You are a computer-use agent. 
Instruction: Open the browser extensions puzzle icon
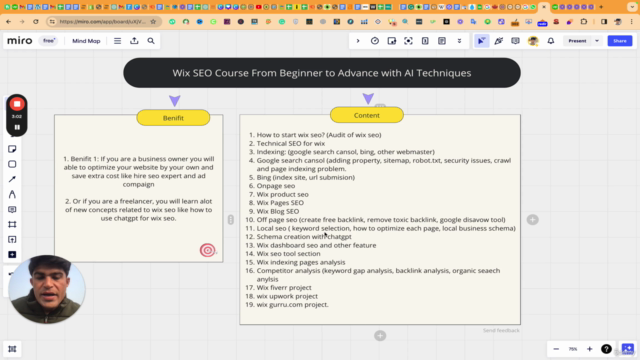(584, 21)
